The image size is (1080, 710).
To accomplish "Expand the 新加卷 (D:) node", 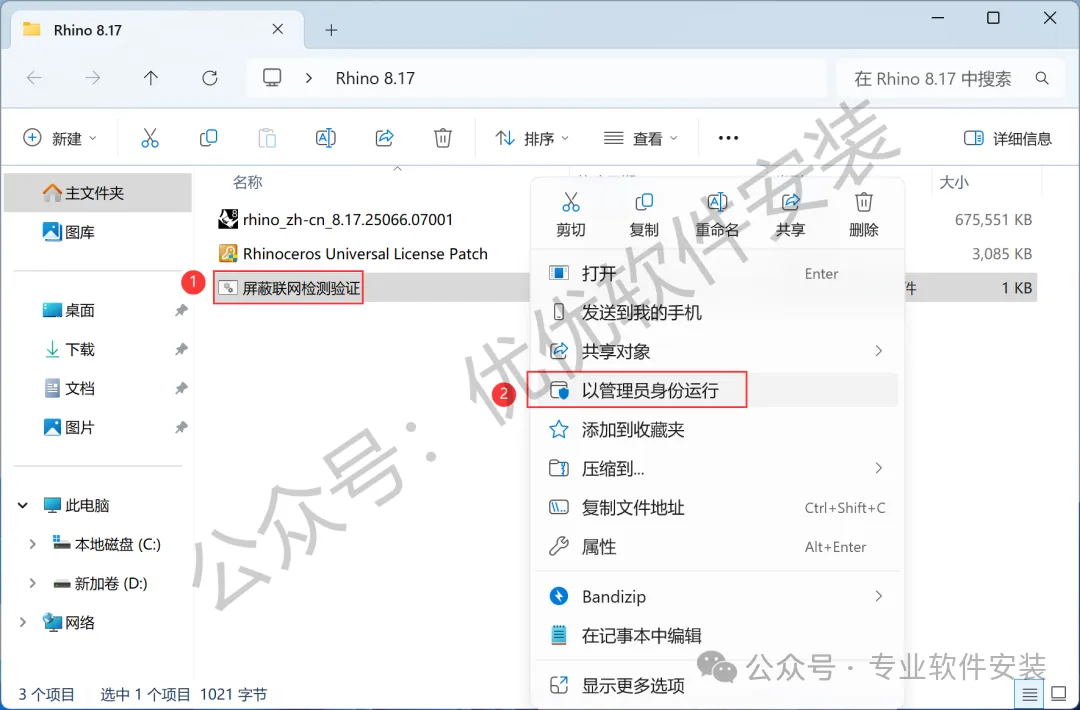I will tap(32, 584).
